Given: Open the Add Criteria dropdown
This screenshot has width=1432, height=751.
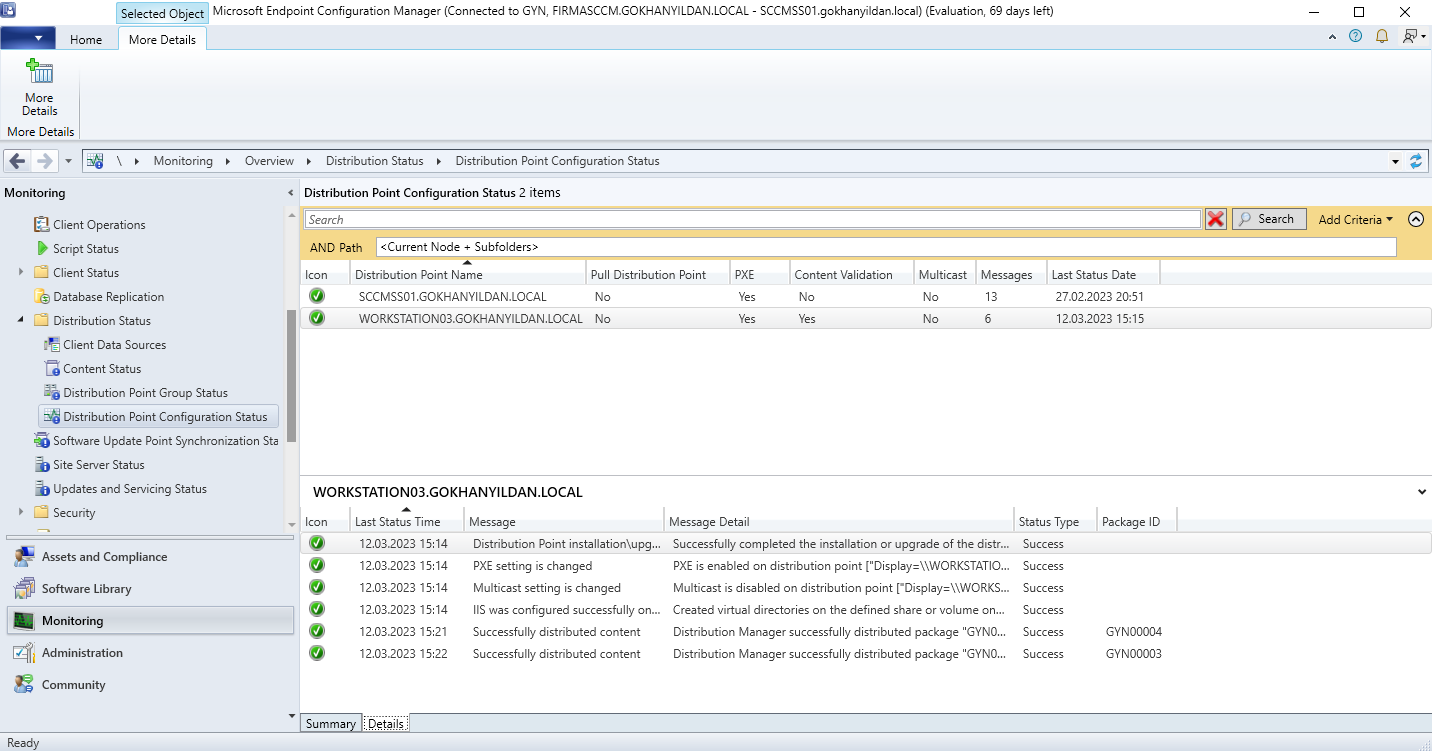Looking at the screenshot, I should pos(1355,219).
